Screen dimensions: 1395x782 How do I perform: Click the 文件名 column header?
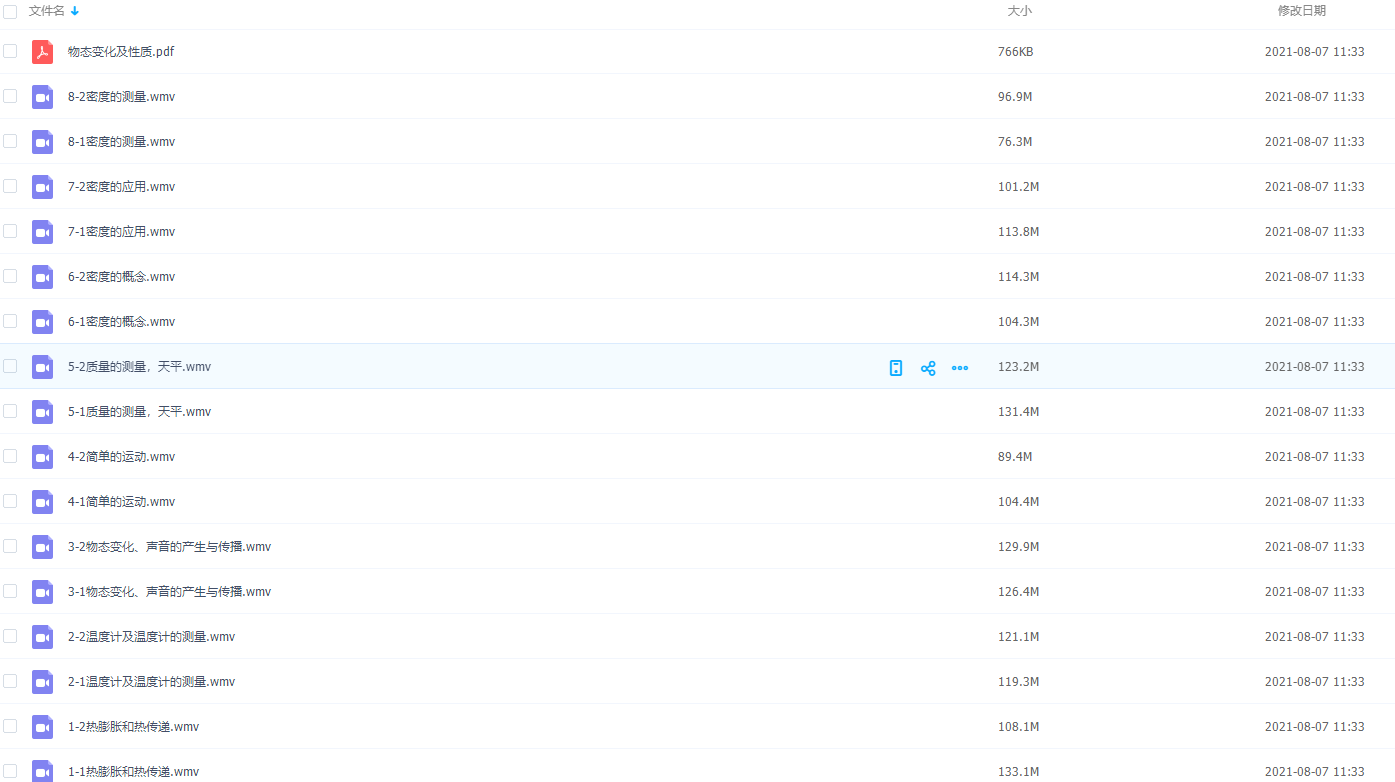tap(46, 11)
